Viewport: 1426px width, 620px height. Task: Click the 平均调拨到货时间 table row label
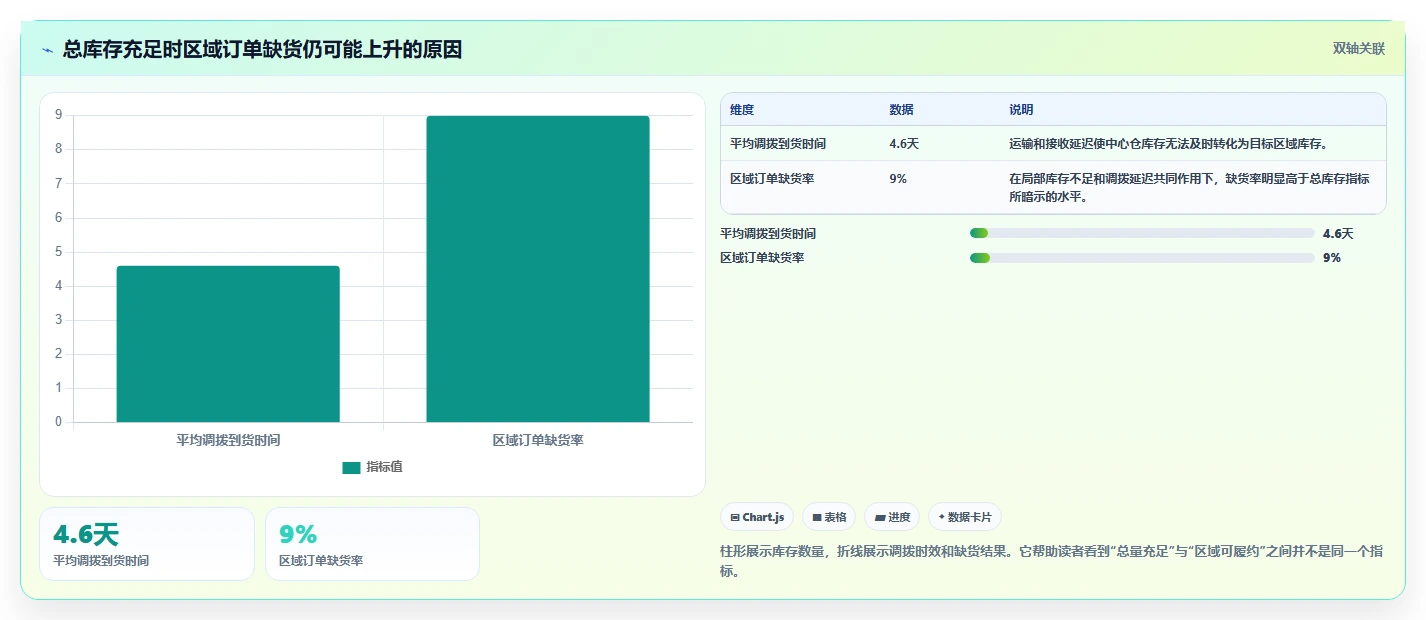[778, 144]
